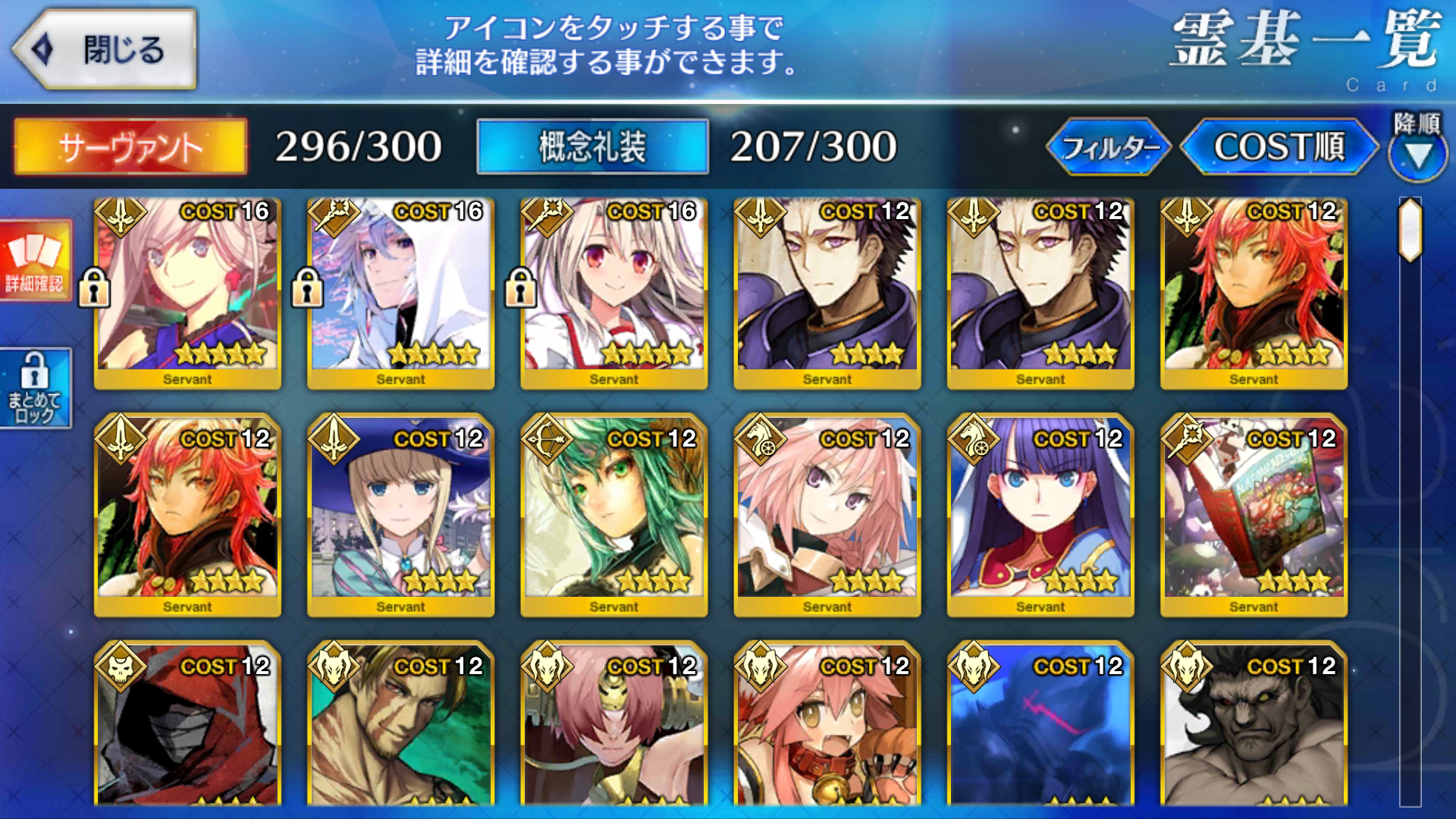Switch to the サーヴァント tab
Screen dimensions: 1456x819
pos(130,146)
